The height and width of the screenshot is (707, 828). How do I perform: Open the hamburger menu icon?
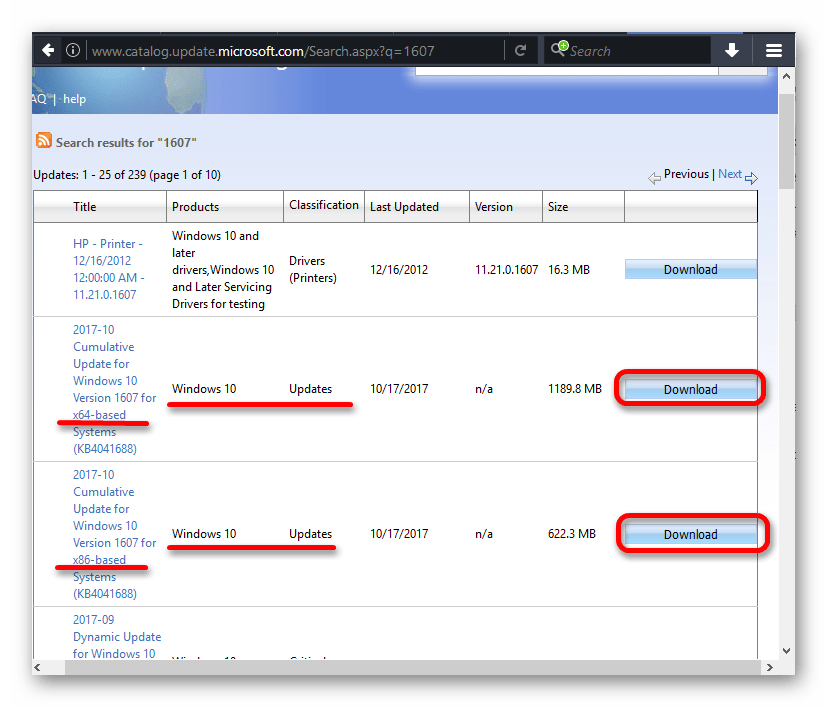(773, 50)
